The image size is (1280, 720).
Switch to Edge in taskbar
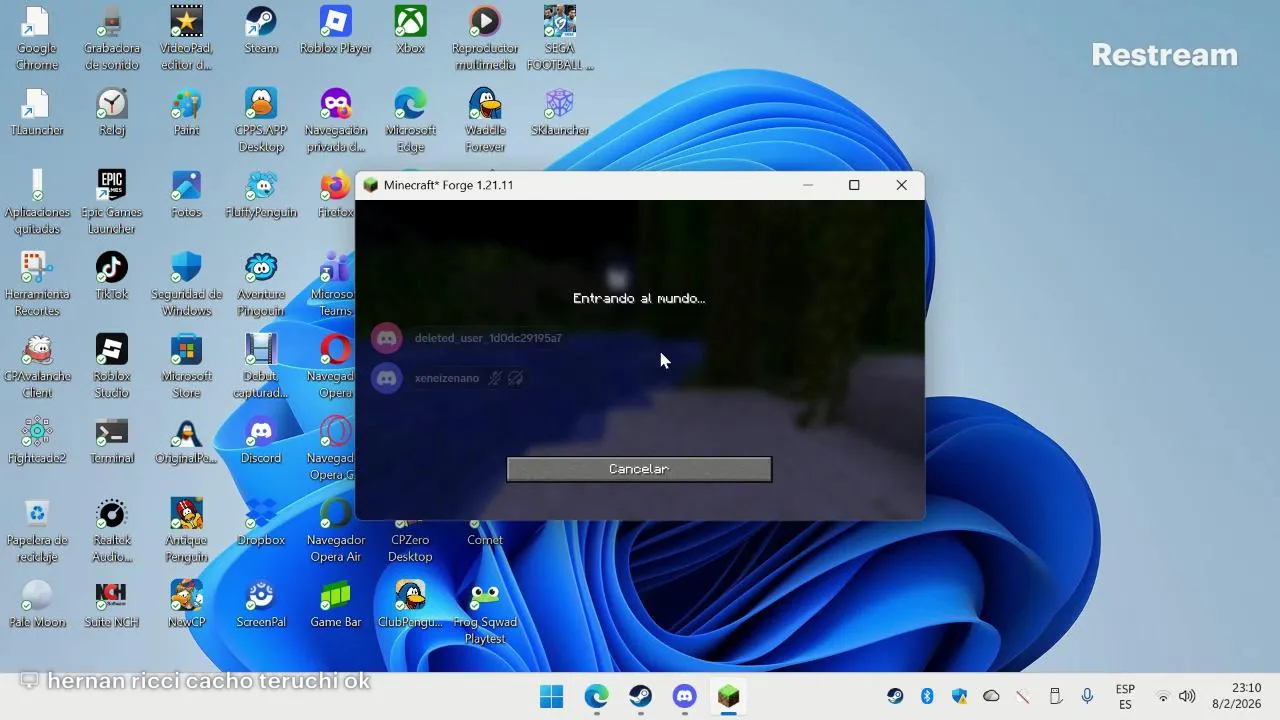[596, 696]
